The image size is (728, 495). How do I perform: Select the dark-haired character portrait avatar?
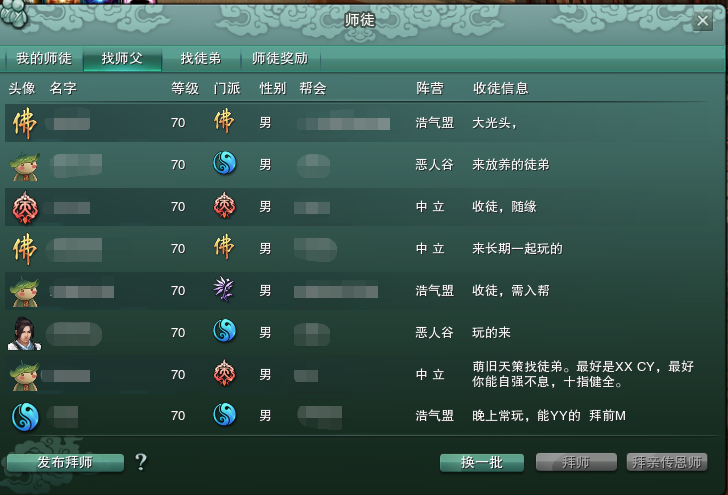(x=24, y=333)
